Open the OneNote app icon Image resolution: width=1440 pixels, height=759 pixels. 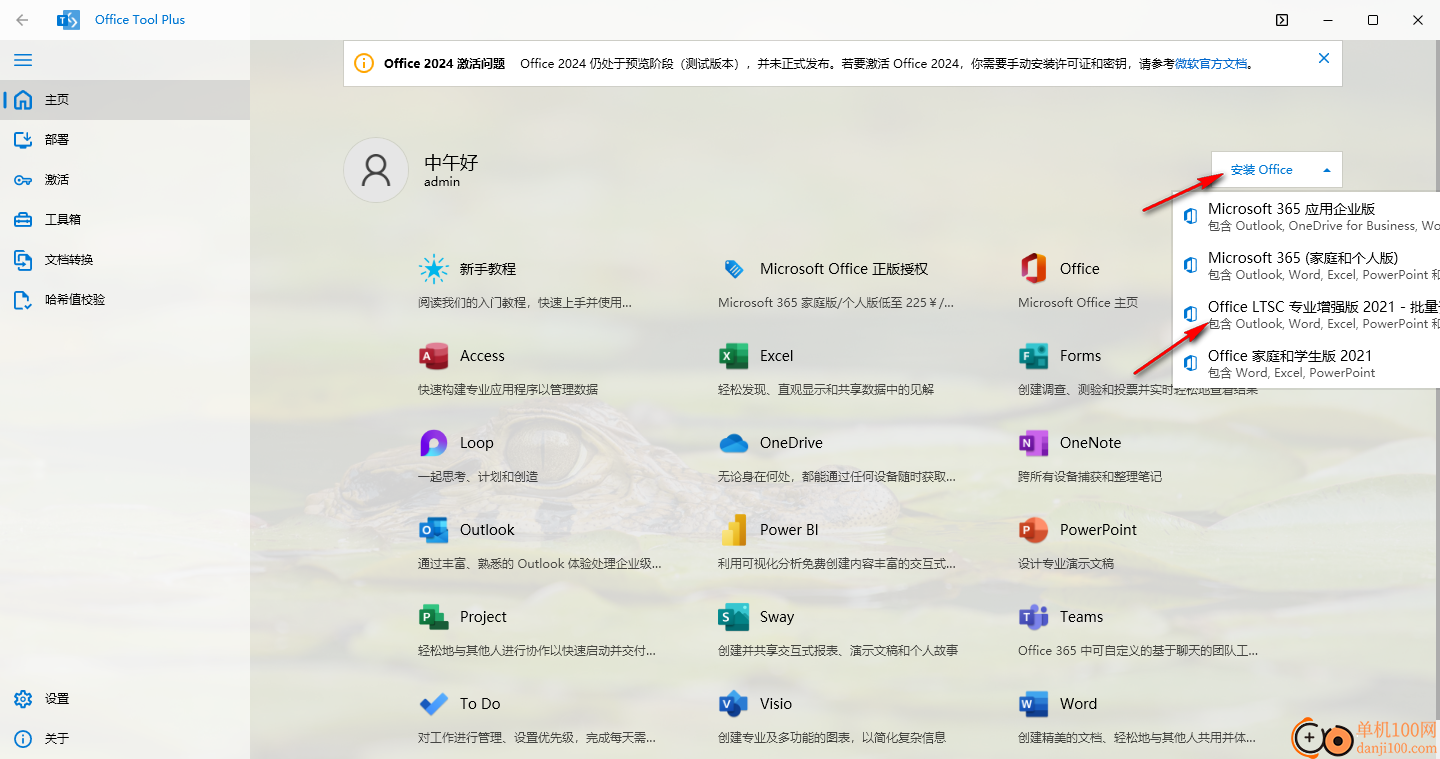[1033, 443]
